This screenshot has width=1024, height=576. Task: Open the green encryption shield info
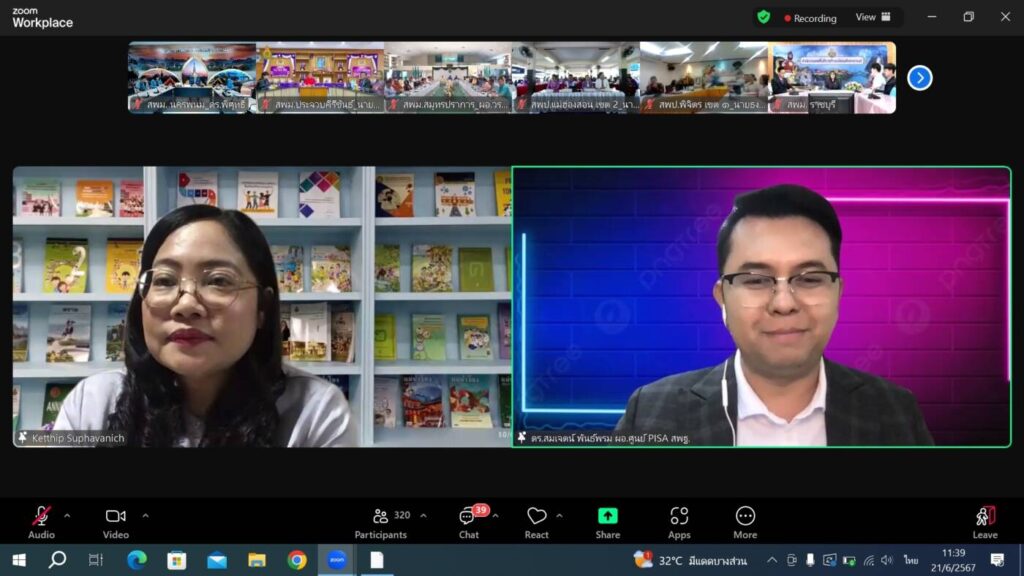(x=763, y=18)
